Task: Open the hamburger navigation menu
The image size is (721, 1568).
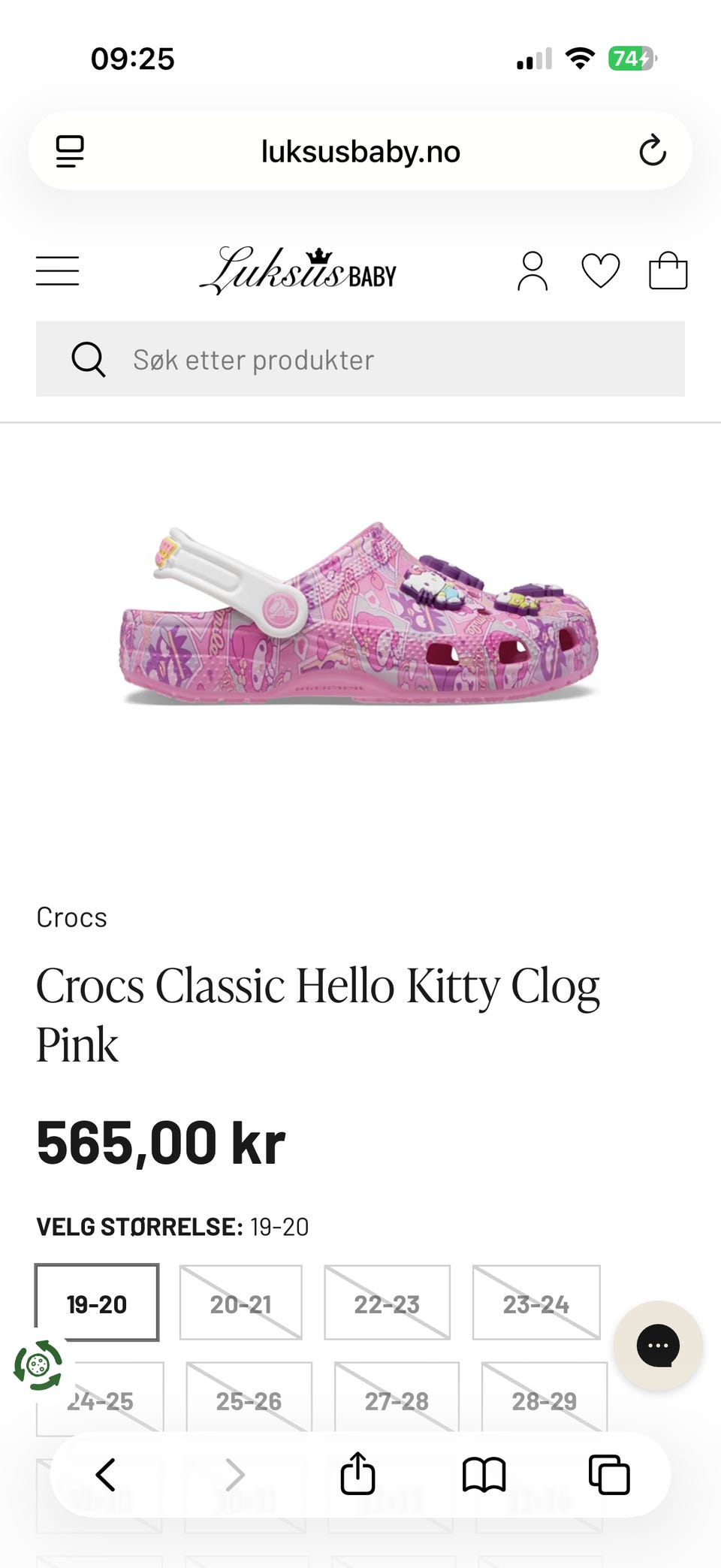Action: pyautogui.click(x=57, y=270)
